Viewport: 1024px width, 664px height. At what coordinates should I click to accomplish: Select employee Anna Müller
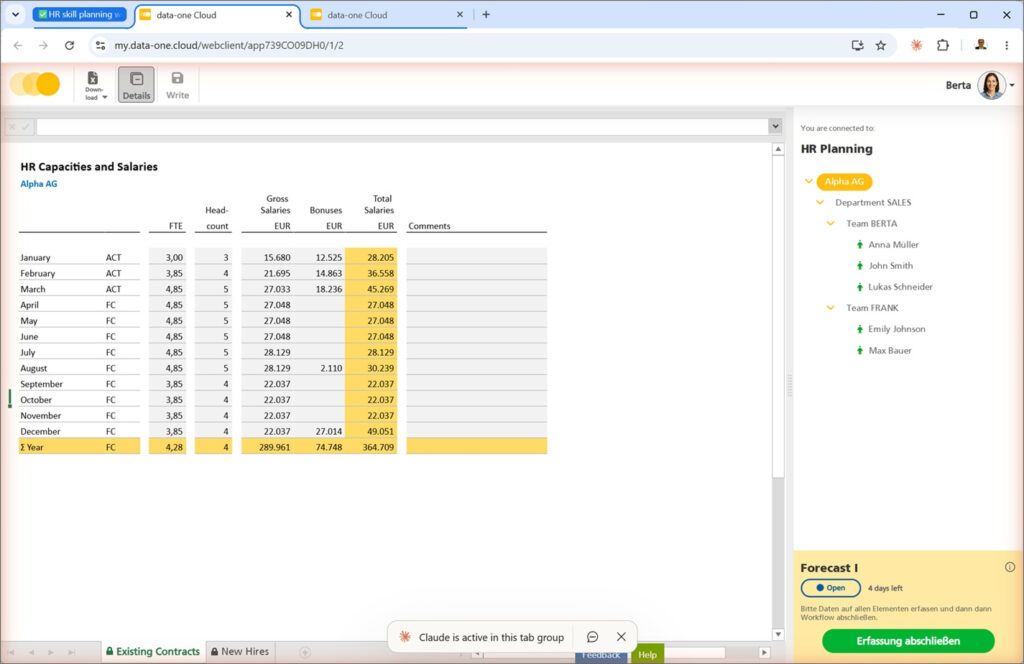pyautogui.click(x=893, y=244)
